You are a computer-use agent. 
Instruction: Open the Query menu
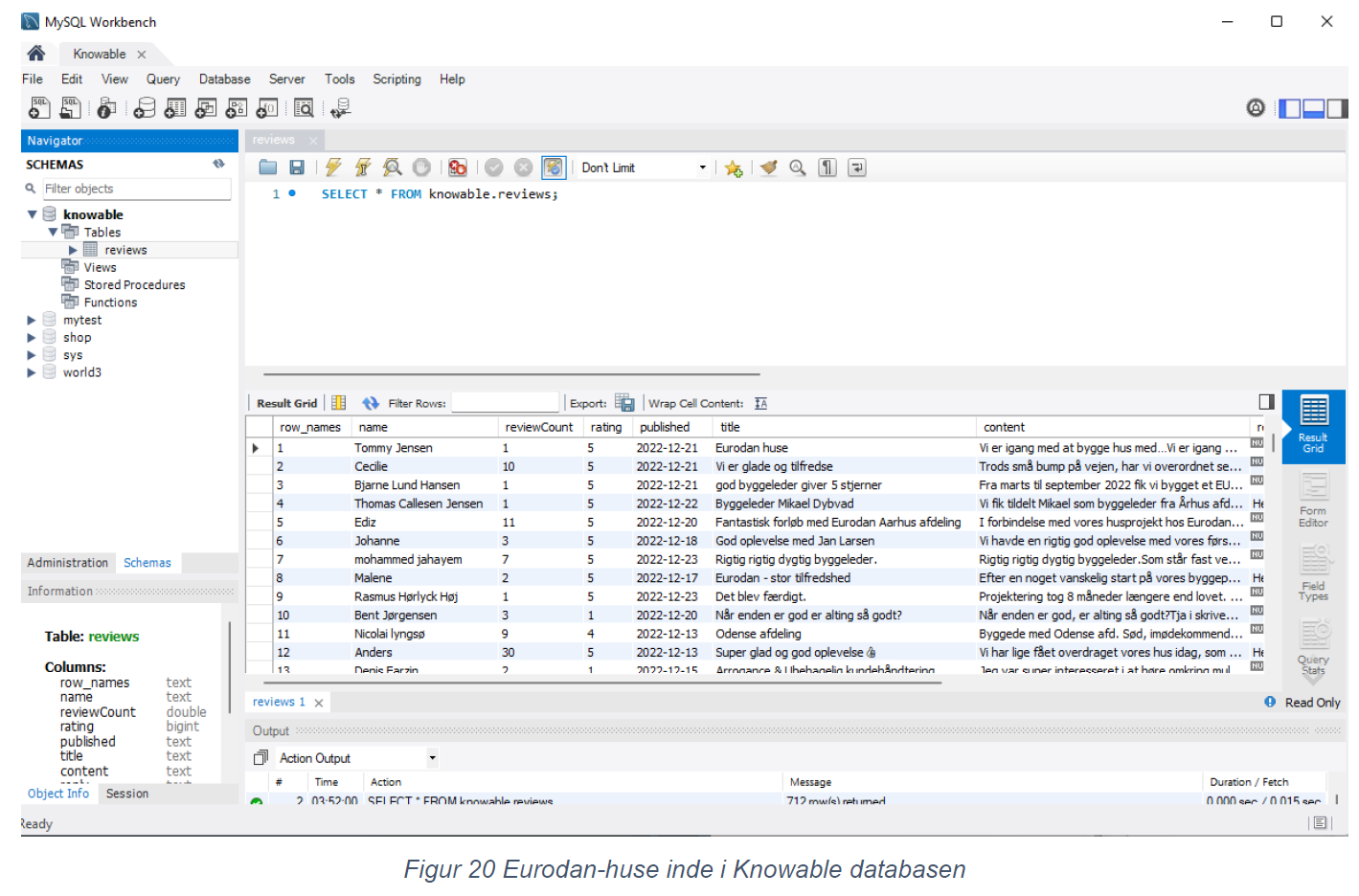(163, 79)
